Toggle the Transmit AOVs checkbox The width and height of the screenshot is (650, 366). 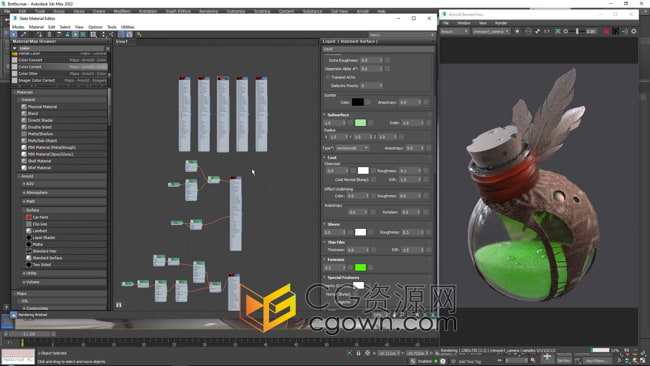[328, 77]
